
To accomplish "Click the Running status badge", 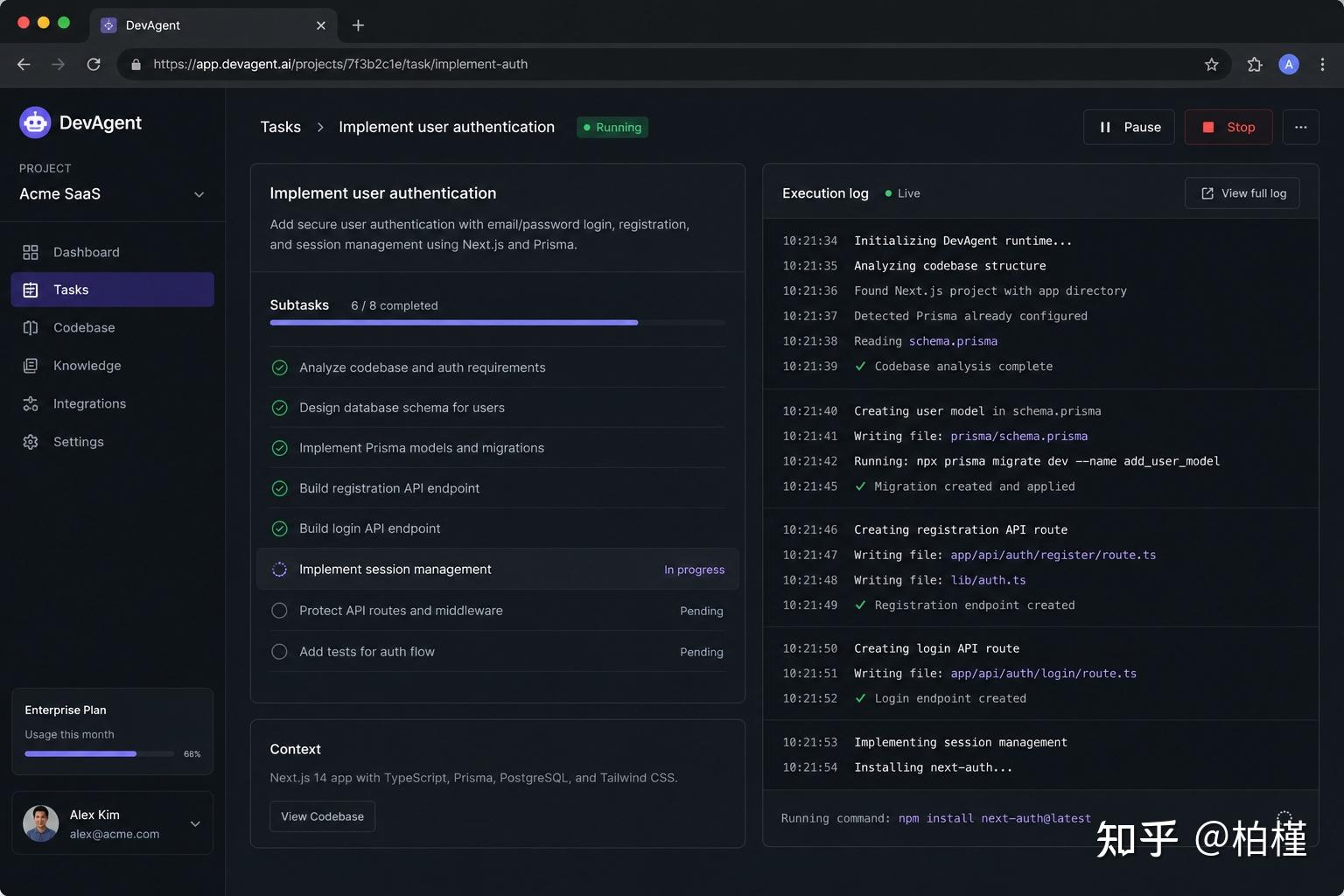I will (612, 127).
